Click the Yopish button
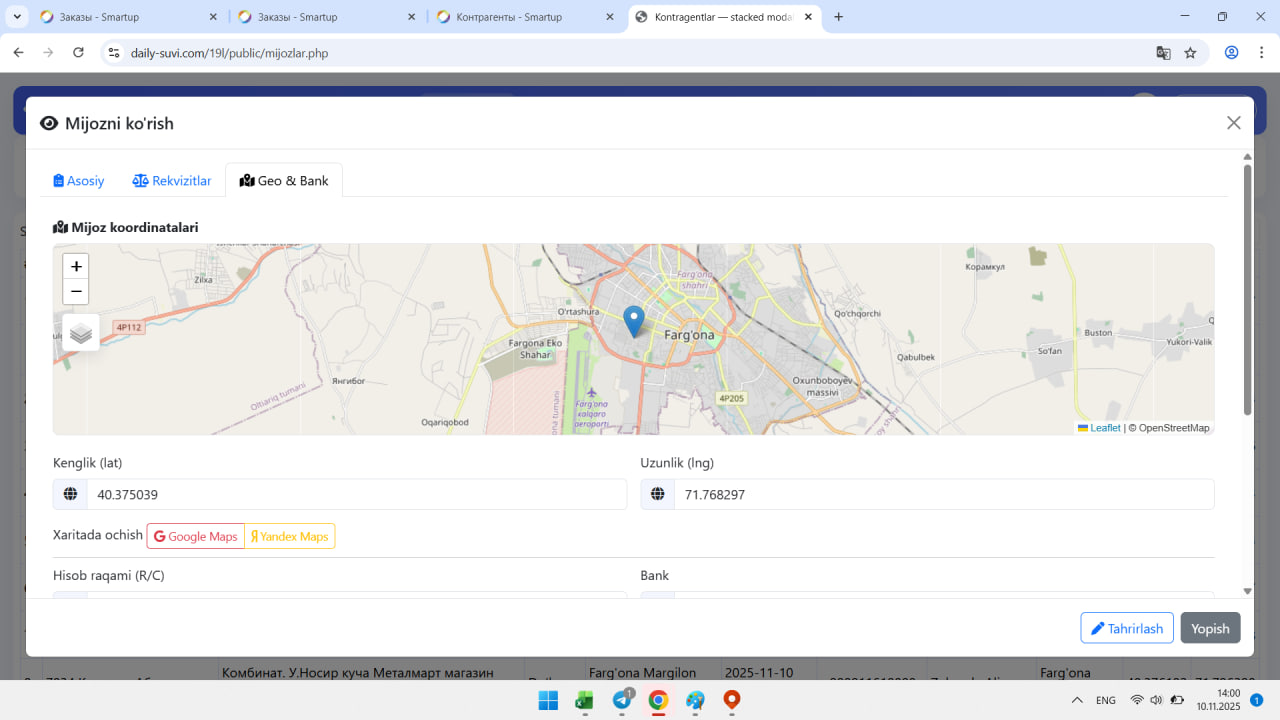 [x=1210, y=628]
